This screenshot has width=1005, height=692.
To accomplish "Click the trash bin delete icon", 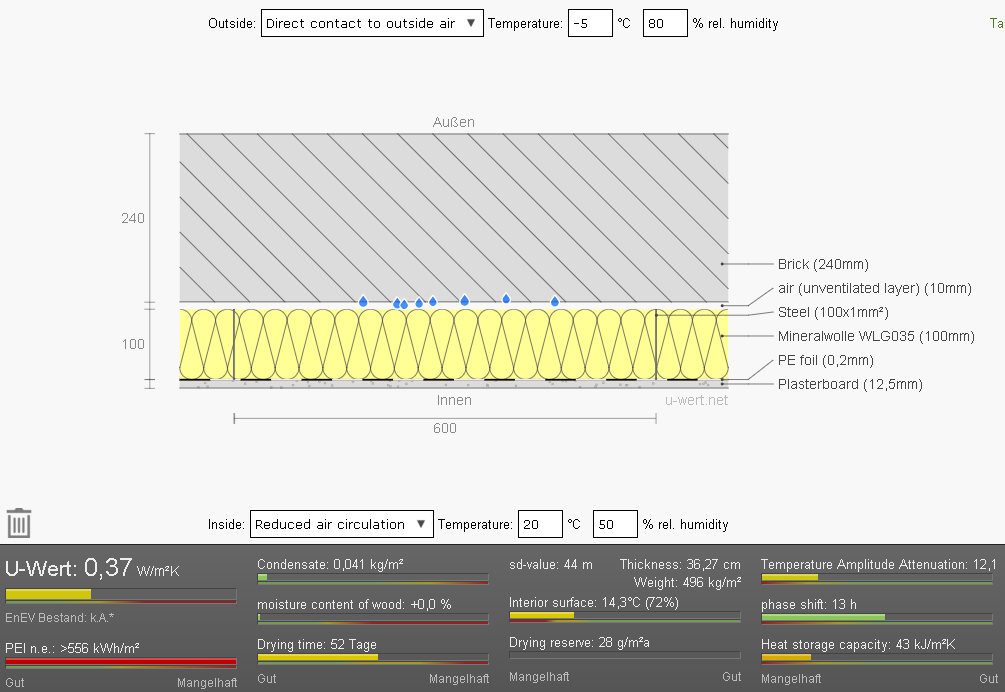I will [x=19, y=523].
